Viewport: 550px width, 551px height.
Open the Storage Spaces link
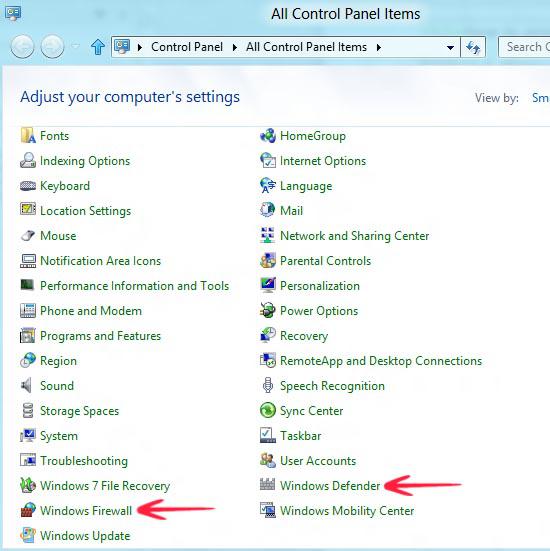[79, 410]
